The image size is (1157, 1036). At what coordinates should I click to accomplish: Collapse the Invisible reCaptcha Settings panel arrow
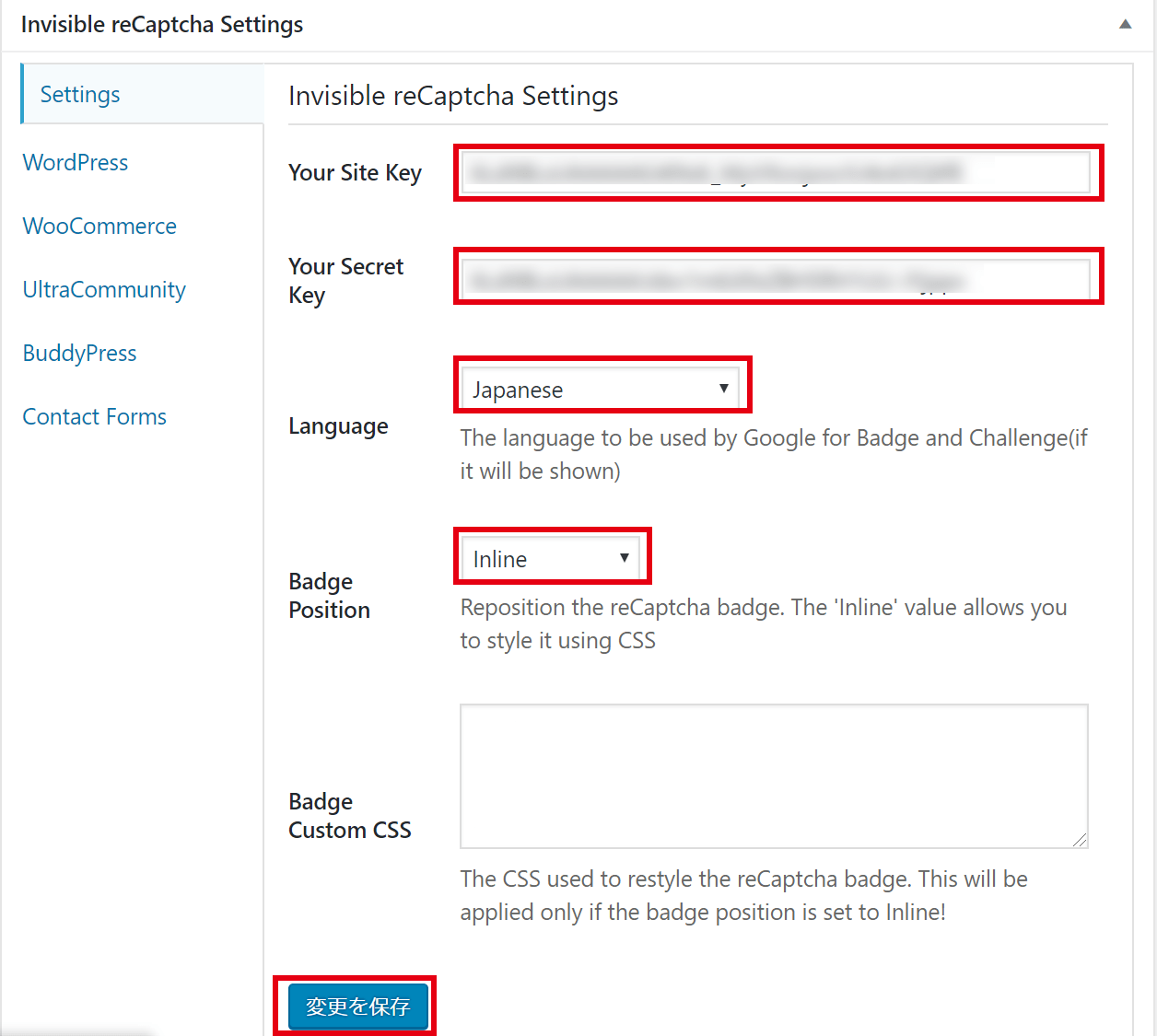[1125, 25]
